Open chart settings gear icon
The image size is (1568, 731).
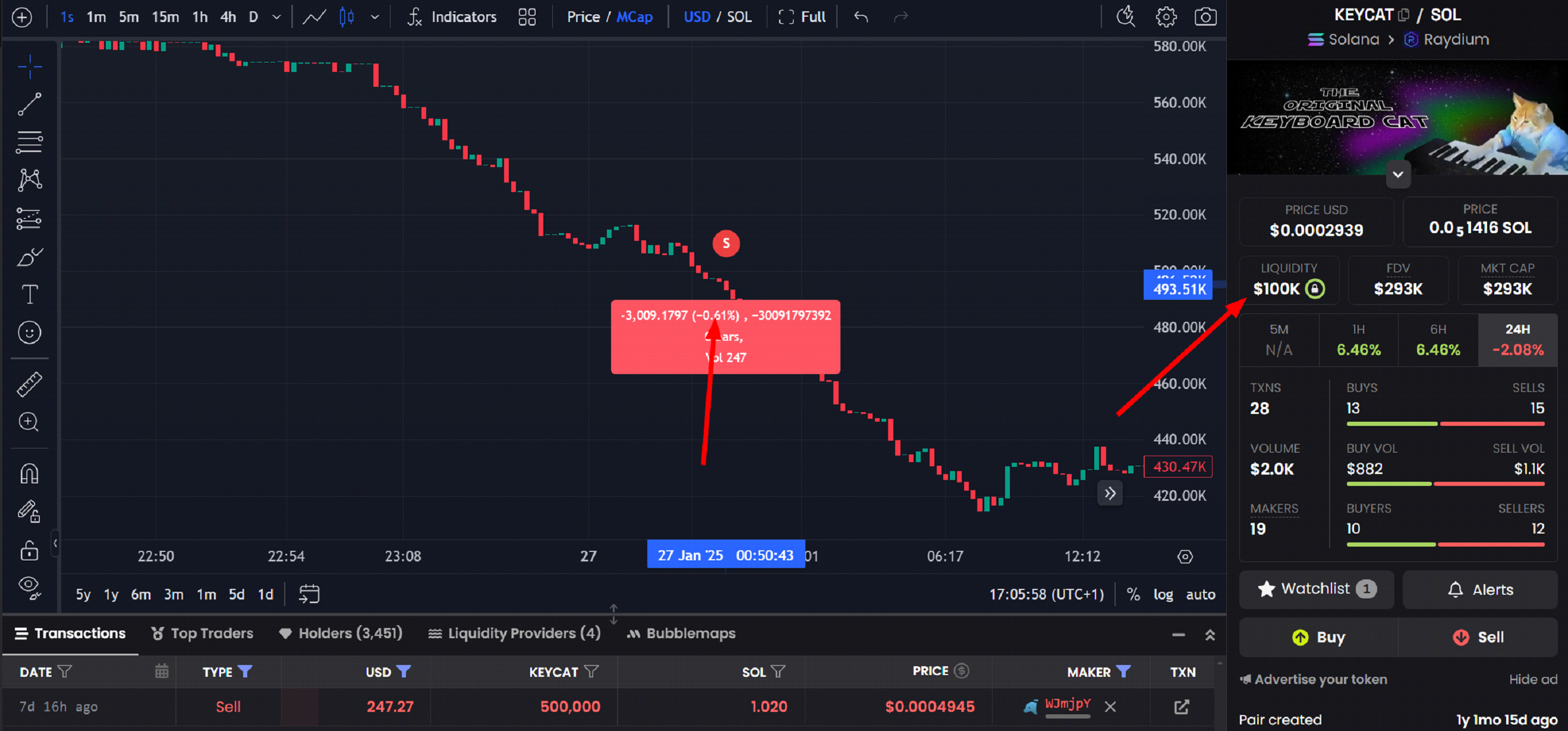pyautogui.click(x=1166, y=17)
